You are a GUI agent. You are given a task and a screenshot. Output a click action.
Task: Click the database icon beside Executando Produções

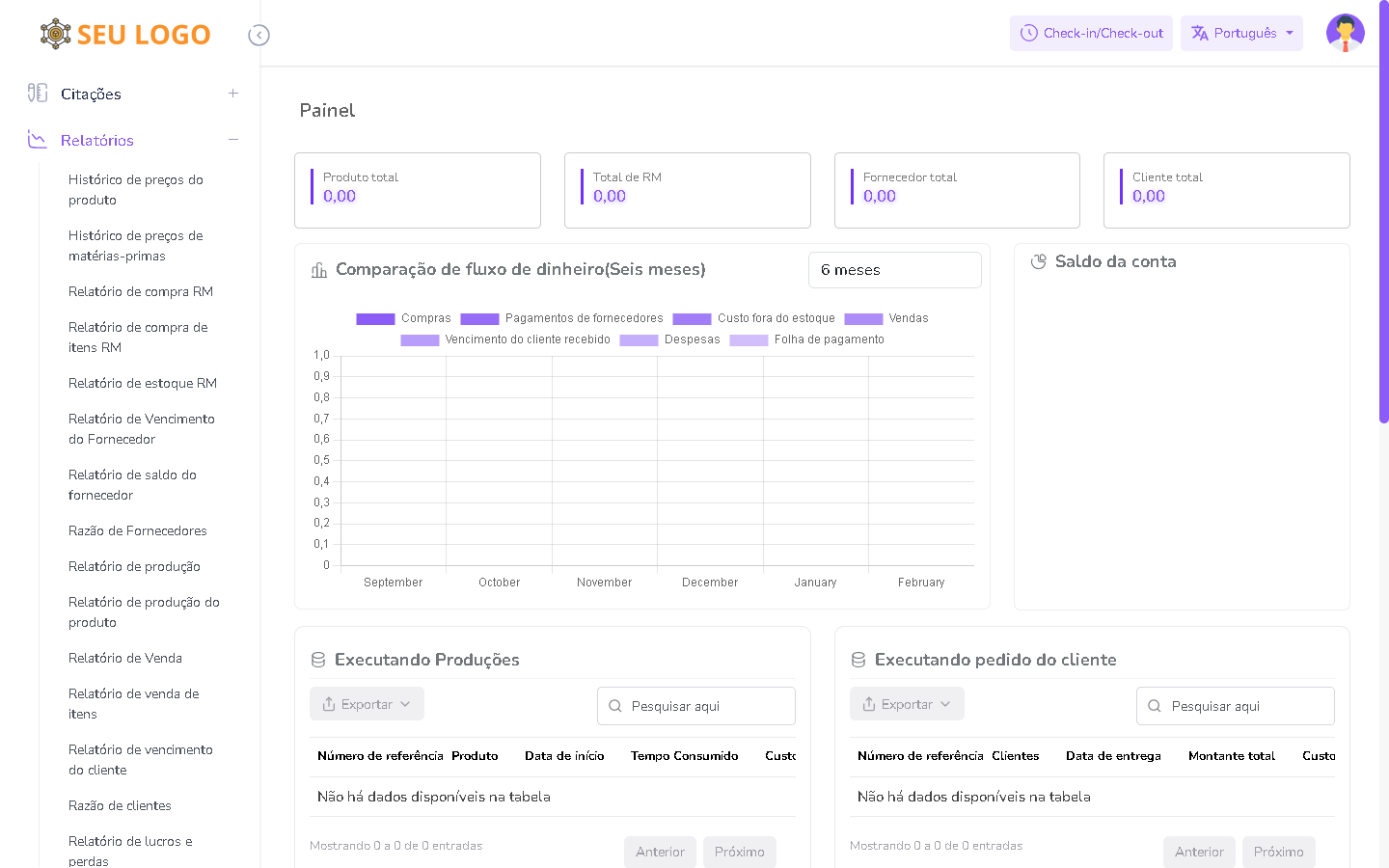point(318,660)
